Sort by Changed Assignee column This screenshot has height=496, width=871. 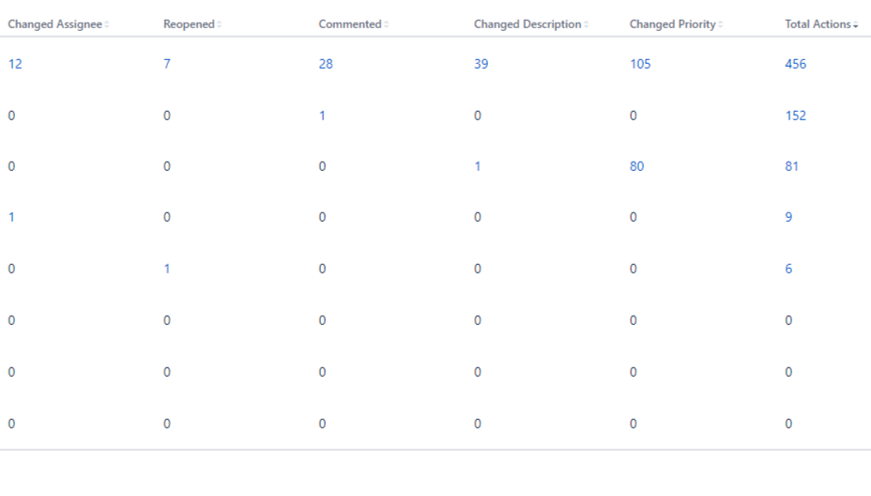point(56,24)
